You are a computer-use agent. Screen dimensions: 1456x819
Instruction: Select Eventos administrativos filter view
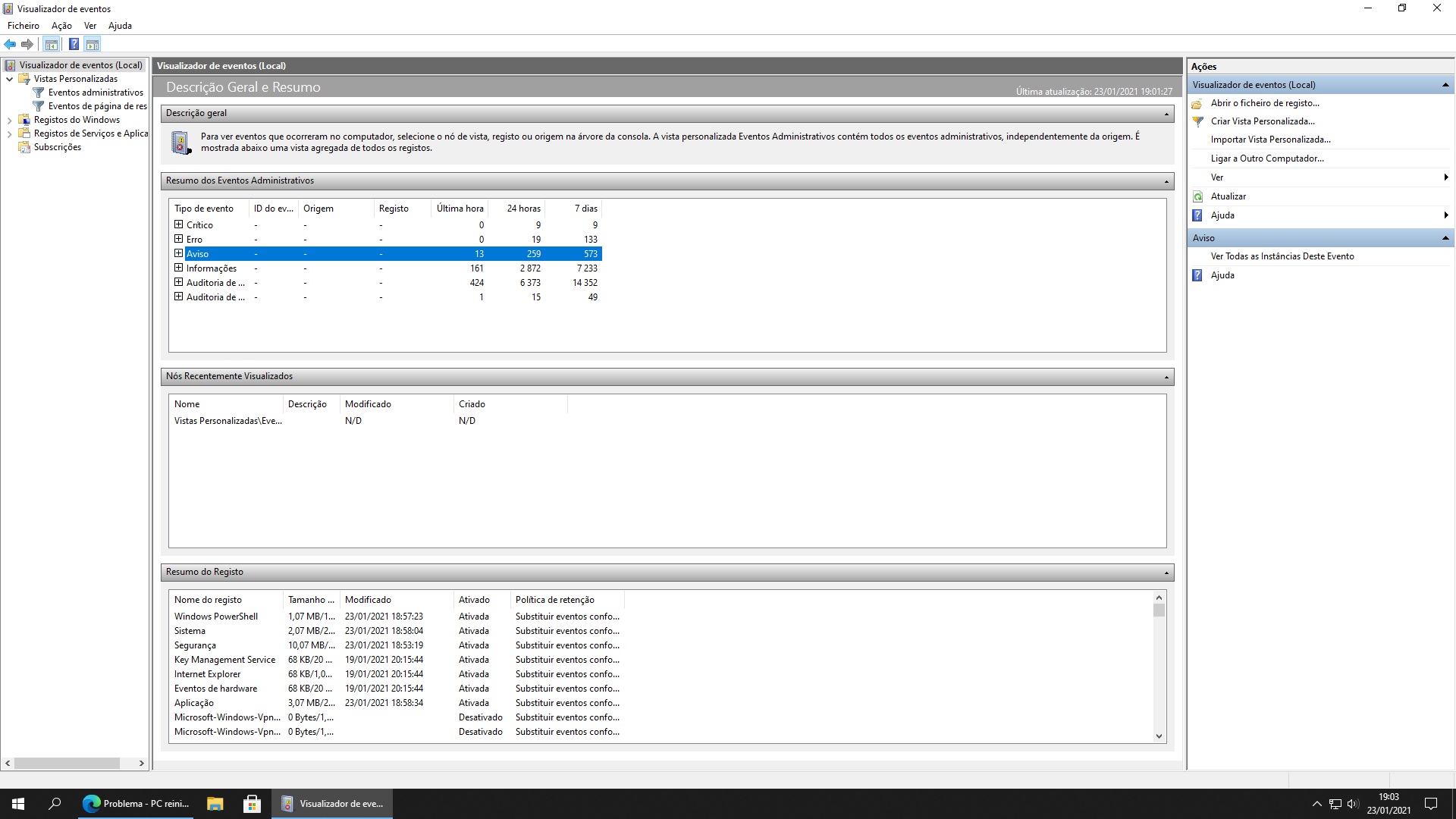coord(96,93)
